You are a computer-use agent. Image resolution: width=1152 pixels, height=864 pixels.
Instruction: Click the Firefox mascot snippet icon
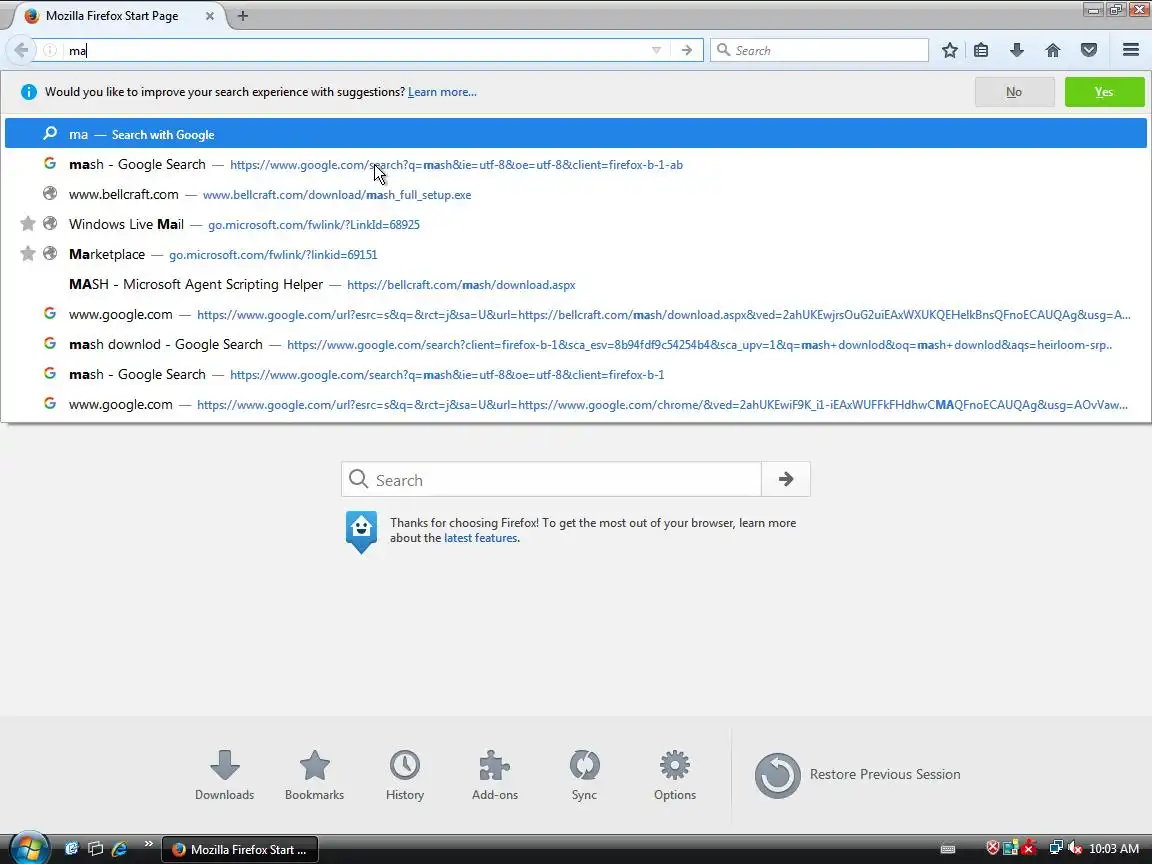tap(361, 532)
